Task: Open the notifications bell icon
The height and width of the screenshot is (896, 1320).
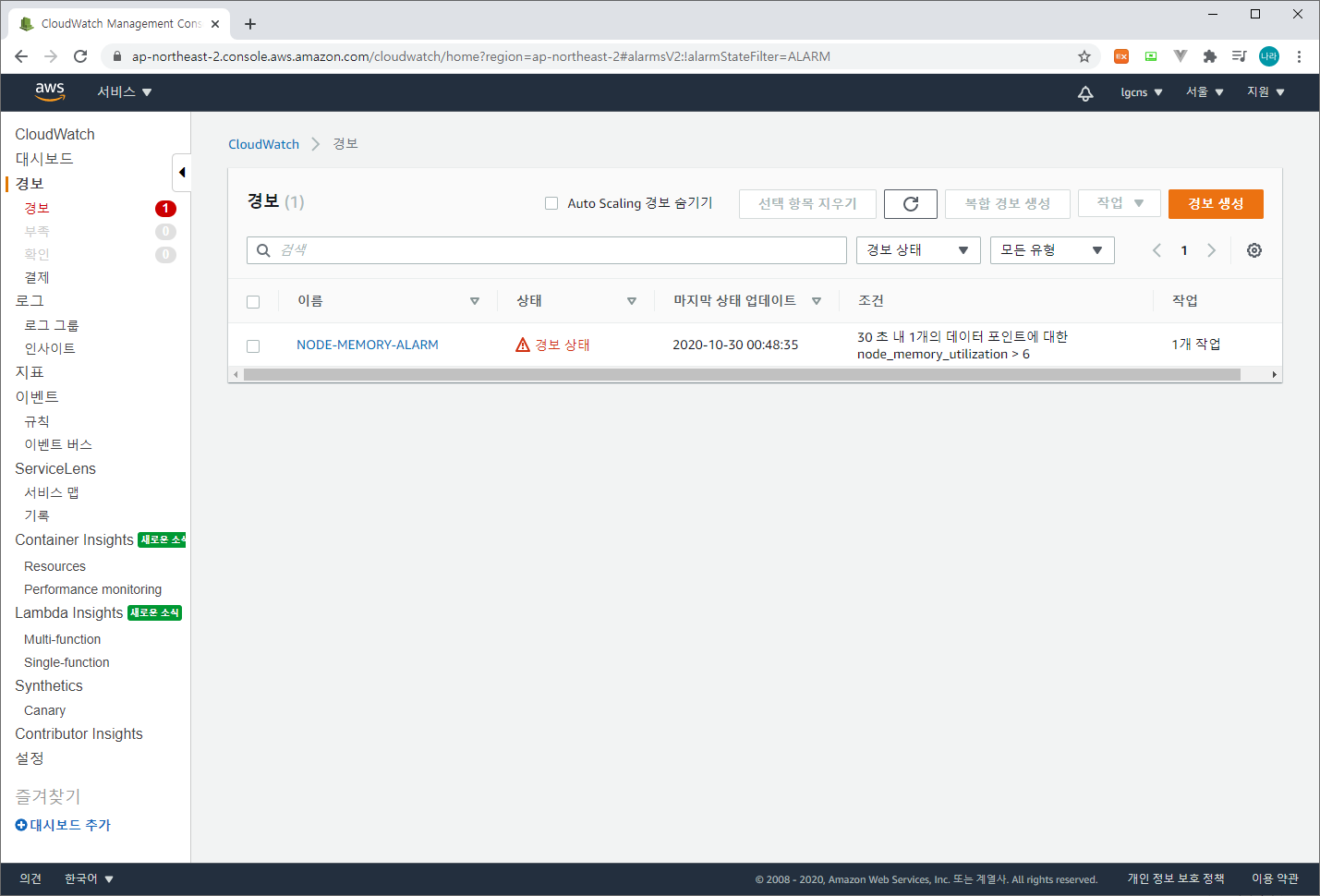Action: (x=1085, y=92)
